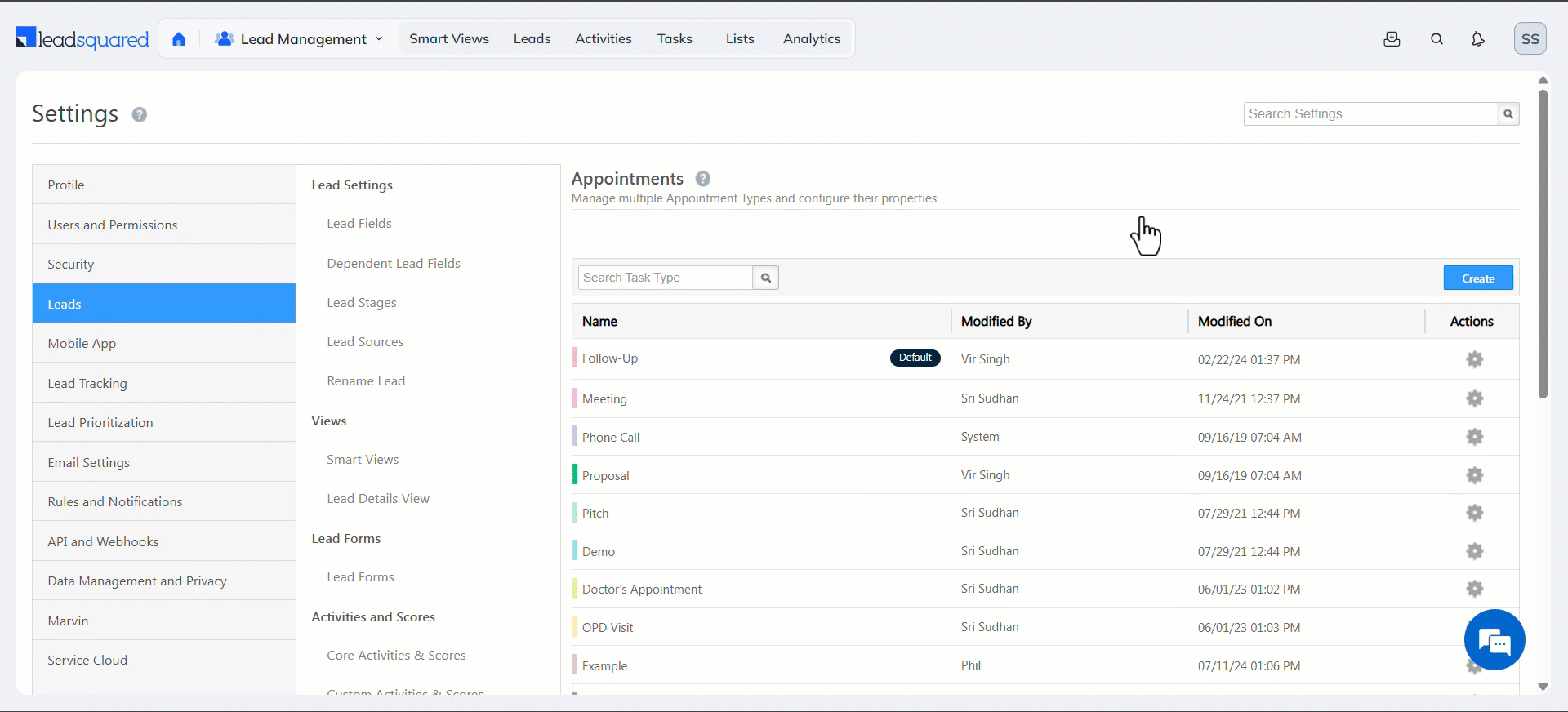The image size is (1568, 712).
Task: Open the Lead Fields link
Action: click(x=359, y=223)
